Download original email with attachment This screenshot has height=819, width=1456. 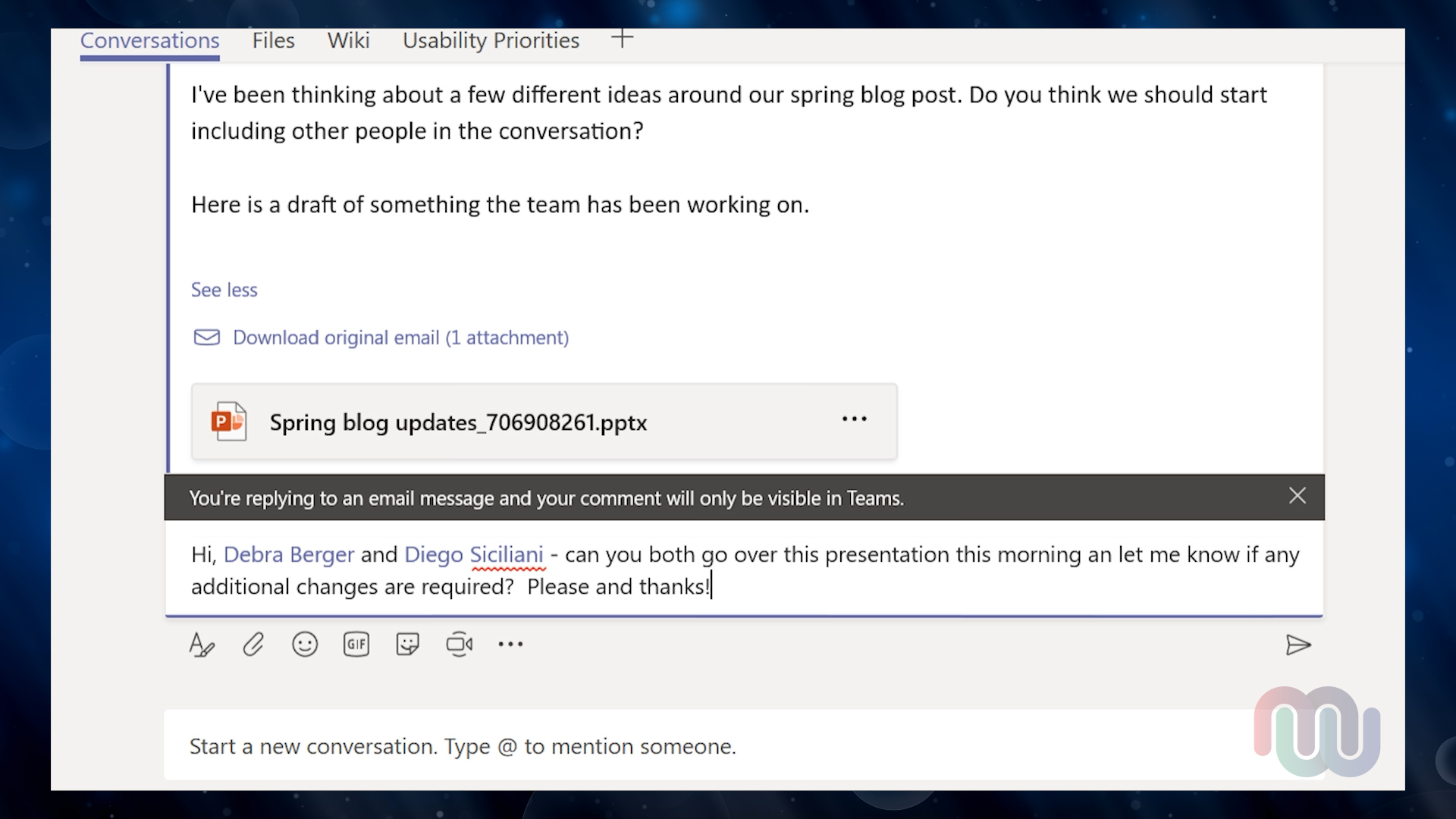[400, 337]
